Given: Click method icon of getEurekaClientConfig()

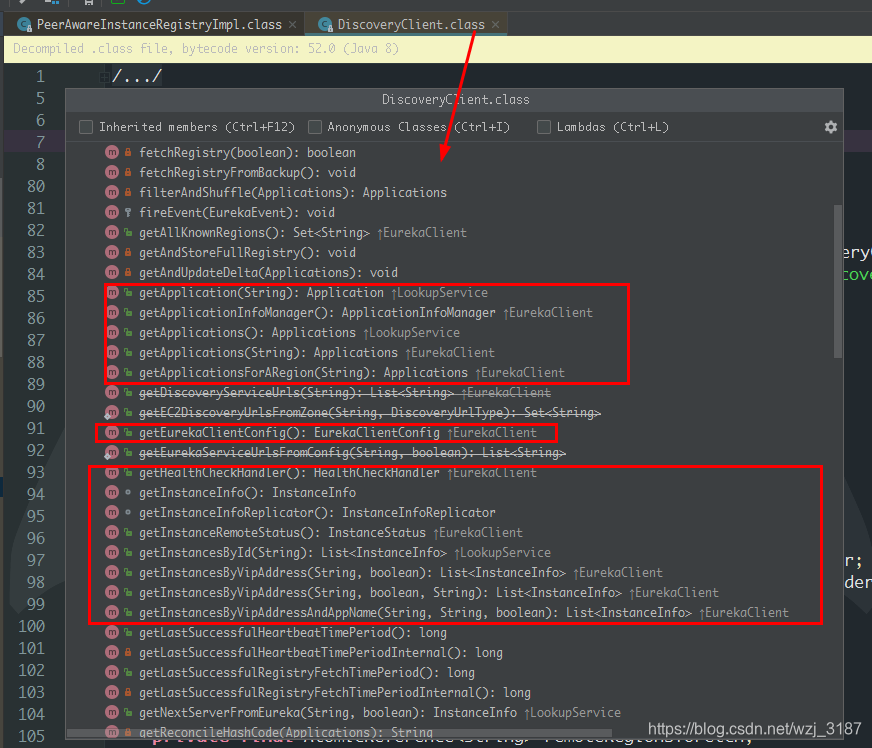Looking at the screenshot, I should [x=112, y=433].
